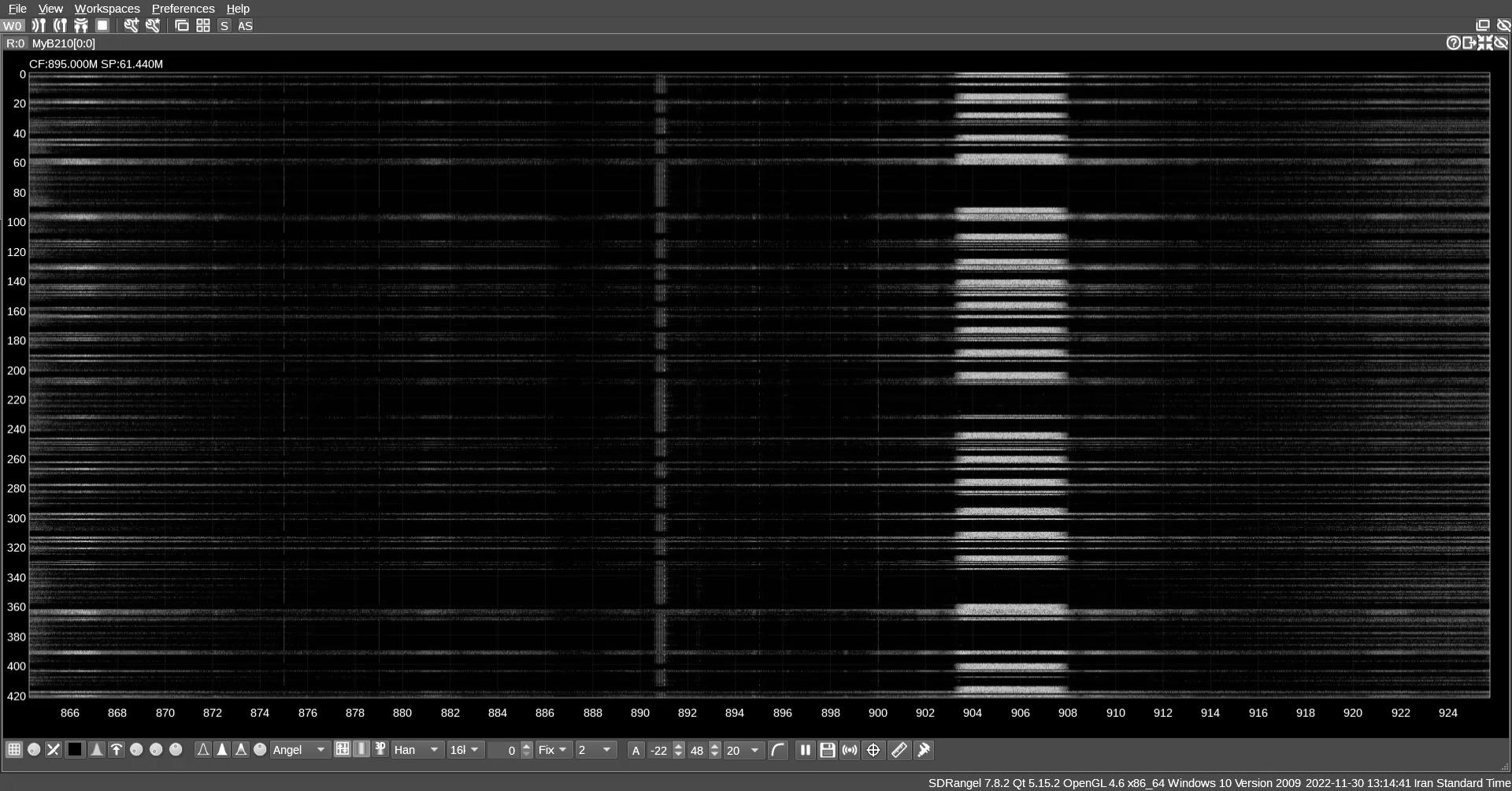Image resolution: width=1512 pixels, height=791 pixels.
Task: Click the R:0 device index label
Action: [15, 43]
